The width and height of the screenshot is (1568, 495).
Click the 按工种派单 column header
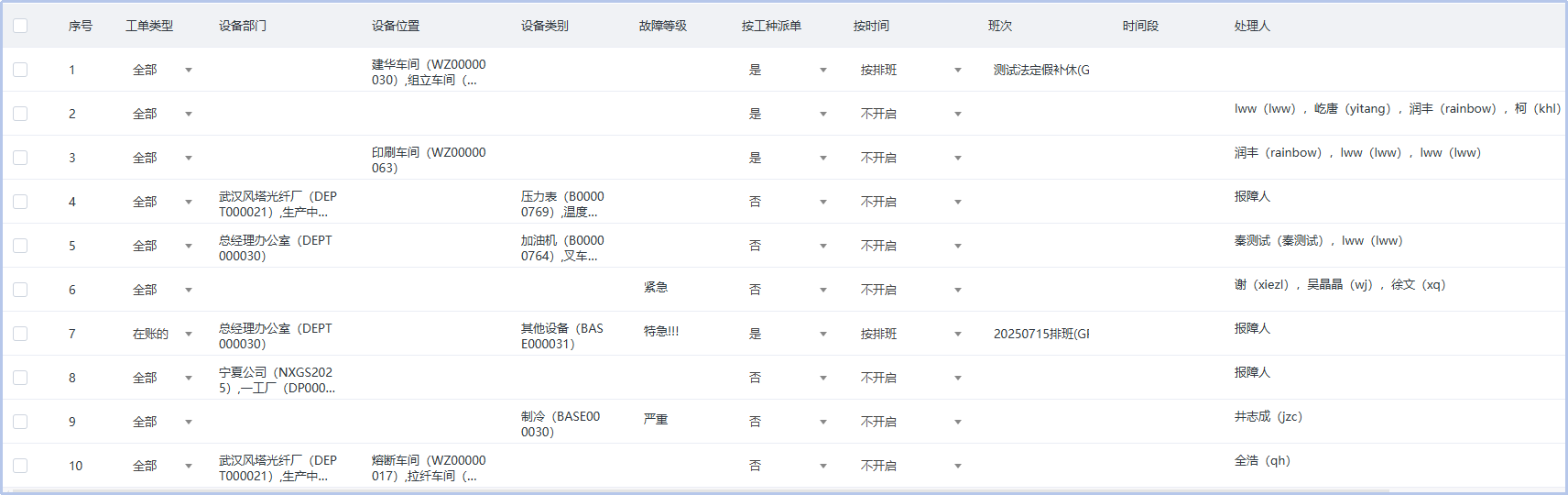pos(771,26)
